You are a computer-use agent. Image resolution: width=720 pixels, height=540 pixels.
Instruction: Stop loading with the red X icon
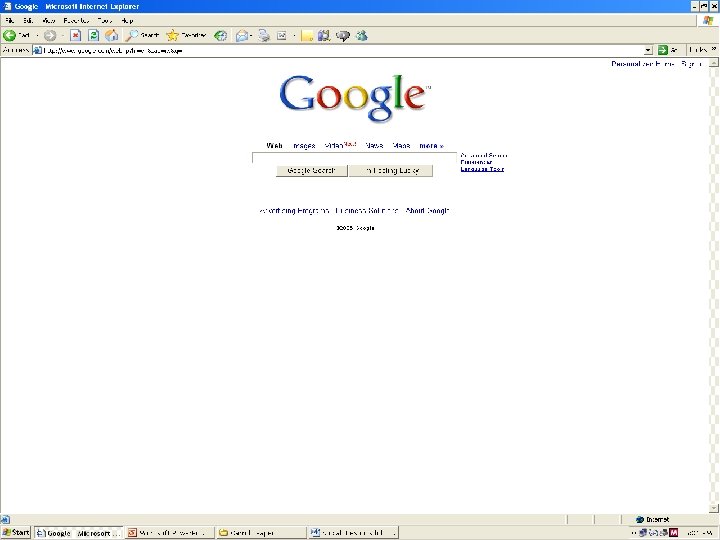[75, 35]
